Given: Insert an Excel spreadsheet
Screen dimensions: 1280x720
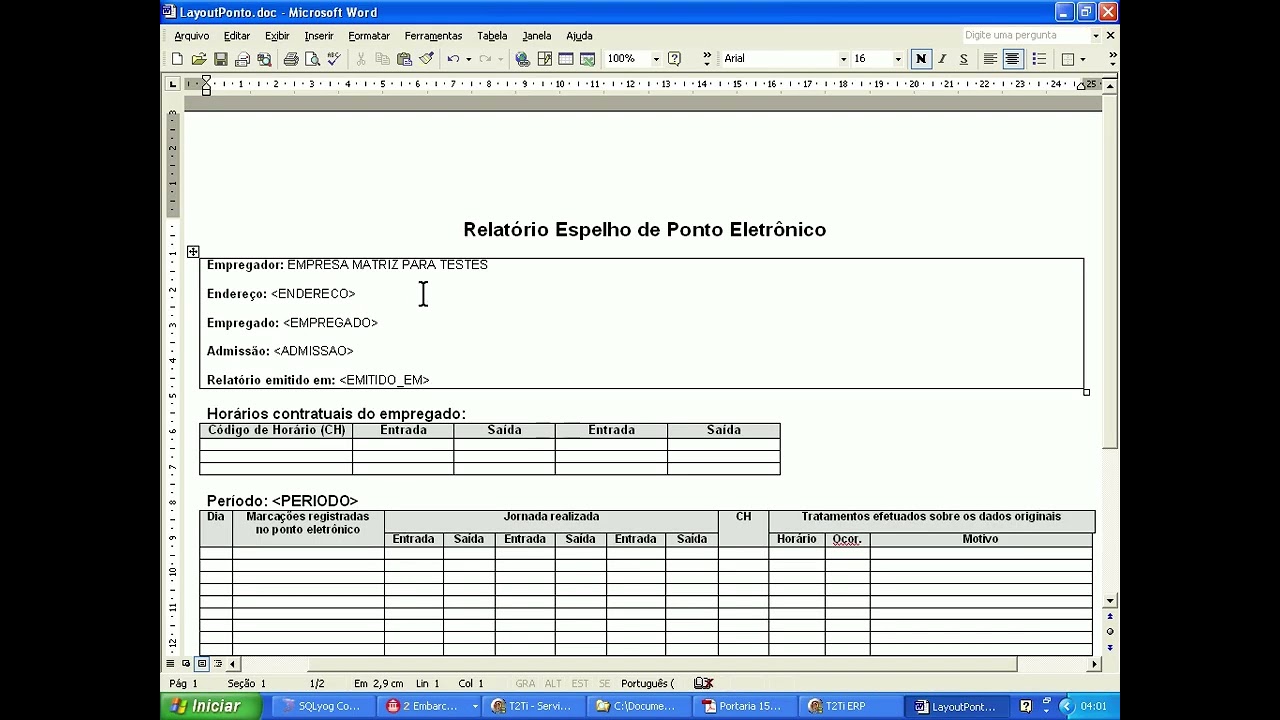Looking at the screenshot, I should pyautogui.click(x=587, y=59).
